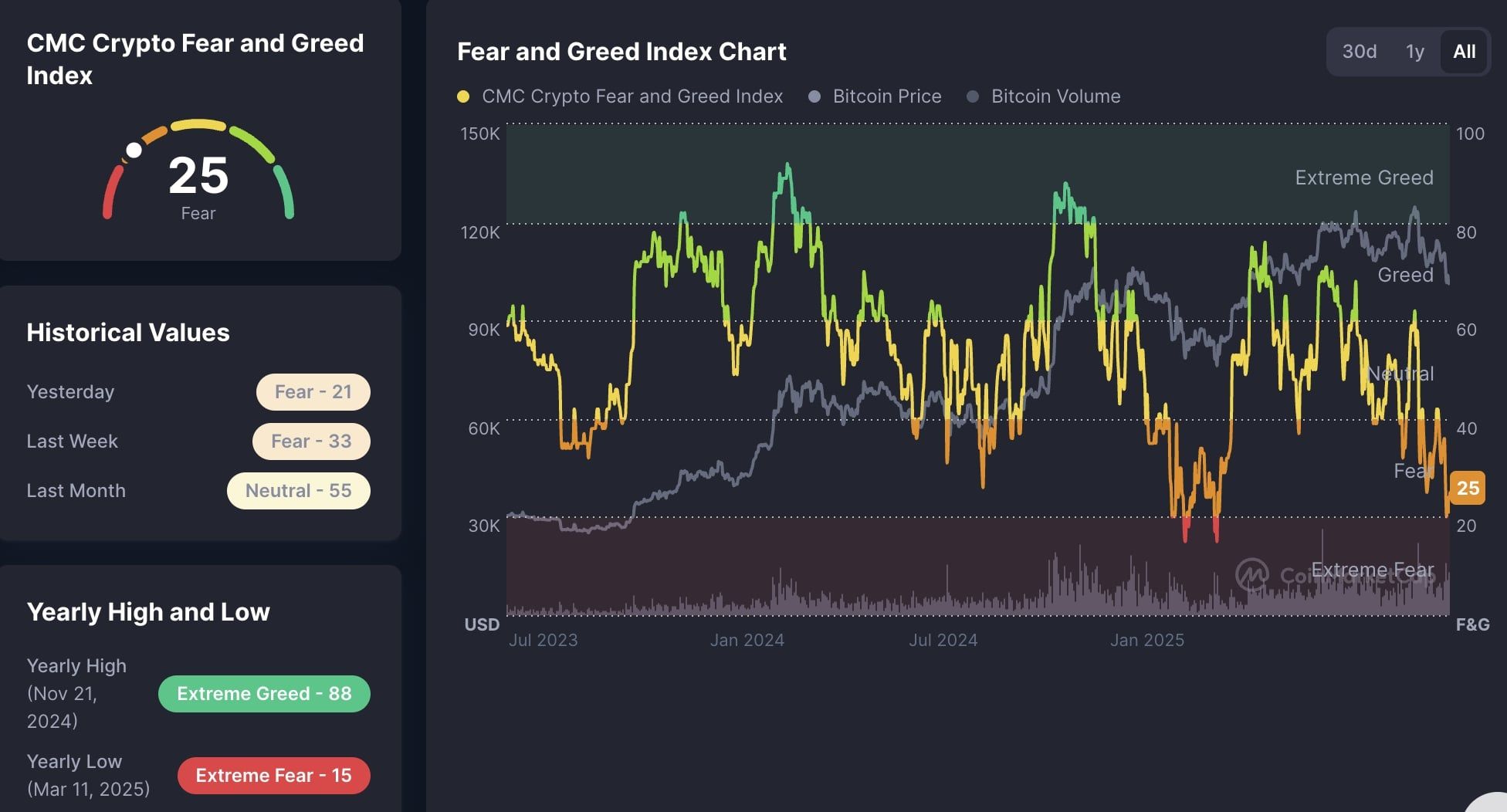Click the Yearly High and Low heading
1507x812 pixels.
click(148, 612)
